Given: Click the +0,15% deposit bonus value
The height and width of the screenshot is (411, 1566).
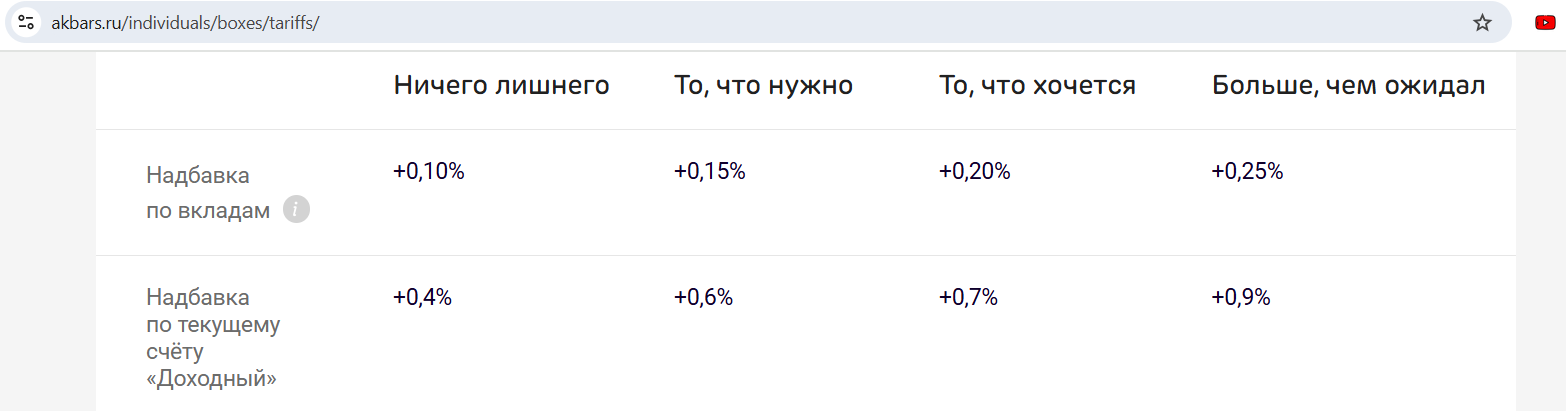Looking at the screenshot, I should click(710, 171).
